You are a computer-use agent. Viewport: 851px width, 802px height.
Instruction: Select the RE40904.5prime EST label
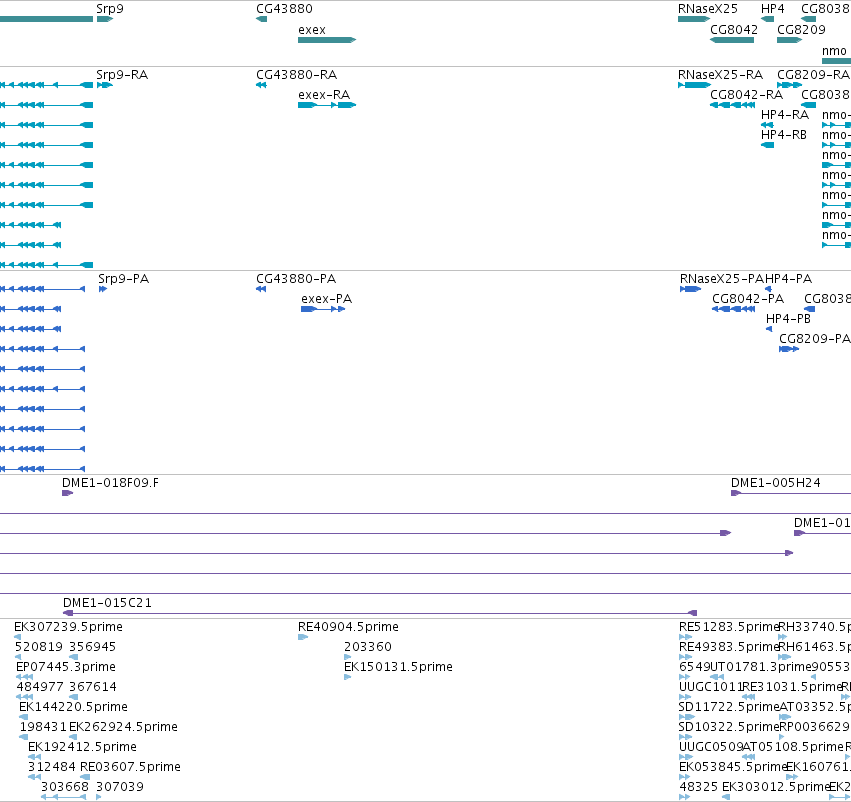coord(348,626)
